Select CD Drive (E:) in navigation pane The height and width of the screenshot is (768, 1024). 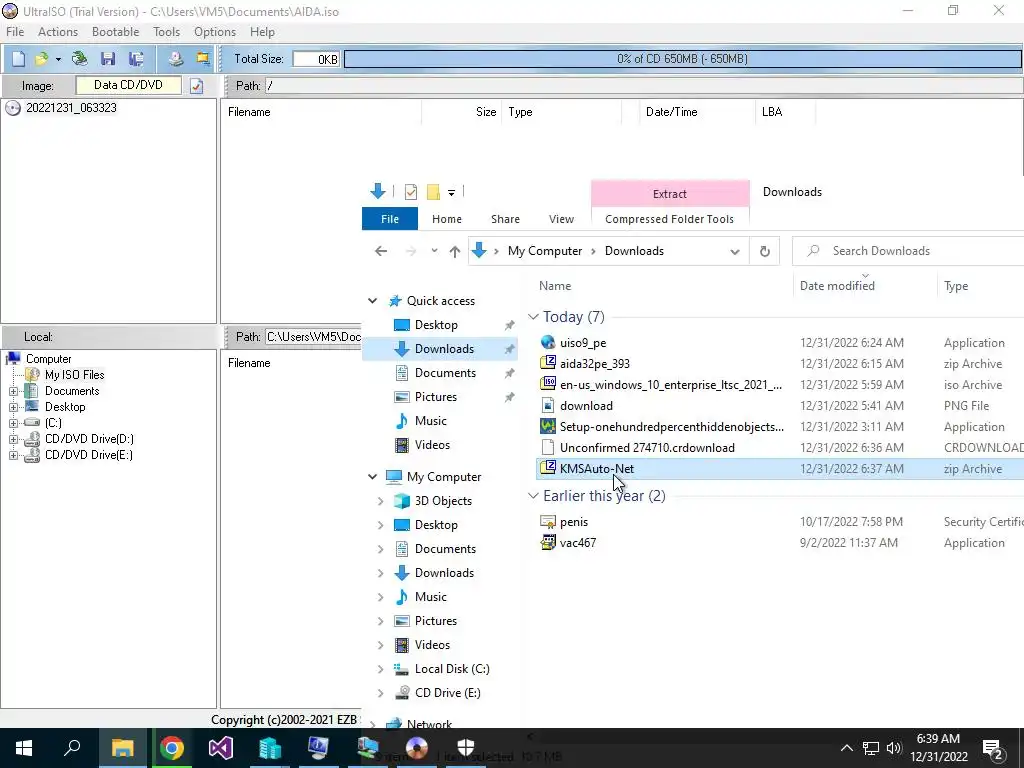point(447,693)
